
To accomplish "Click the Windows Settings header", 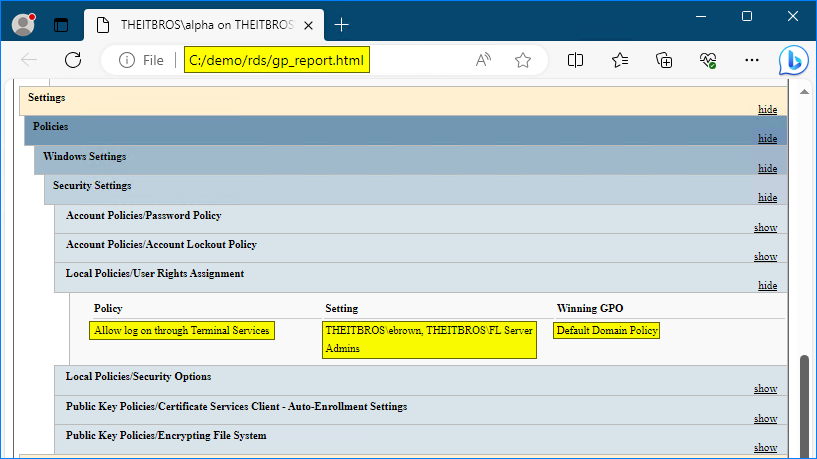I will [411, 160].
